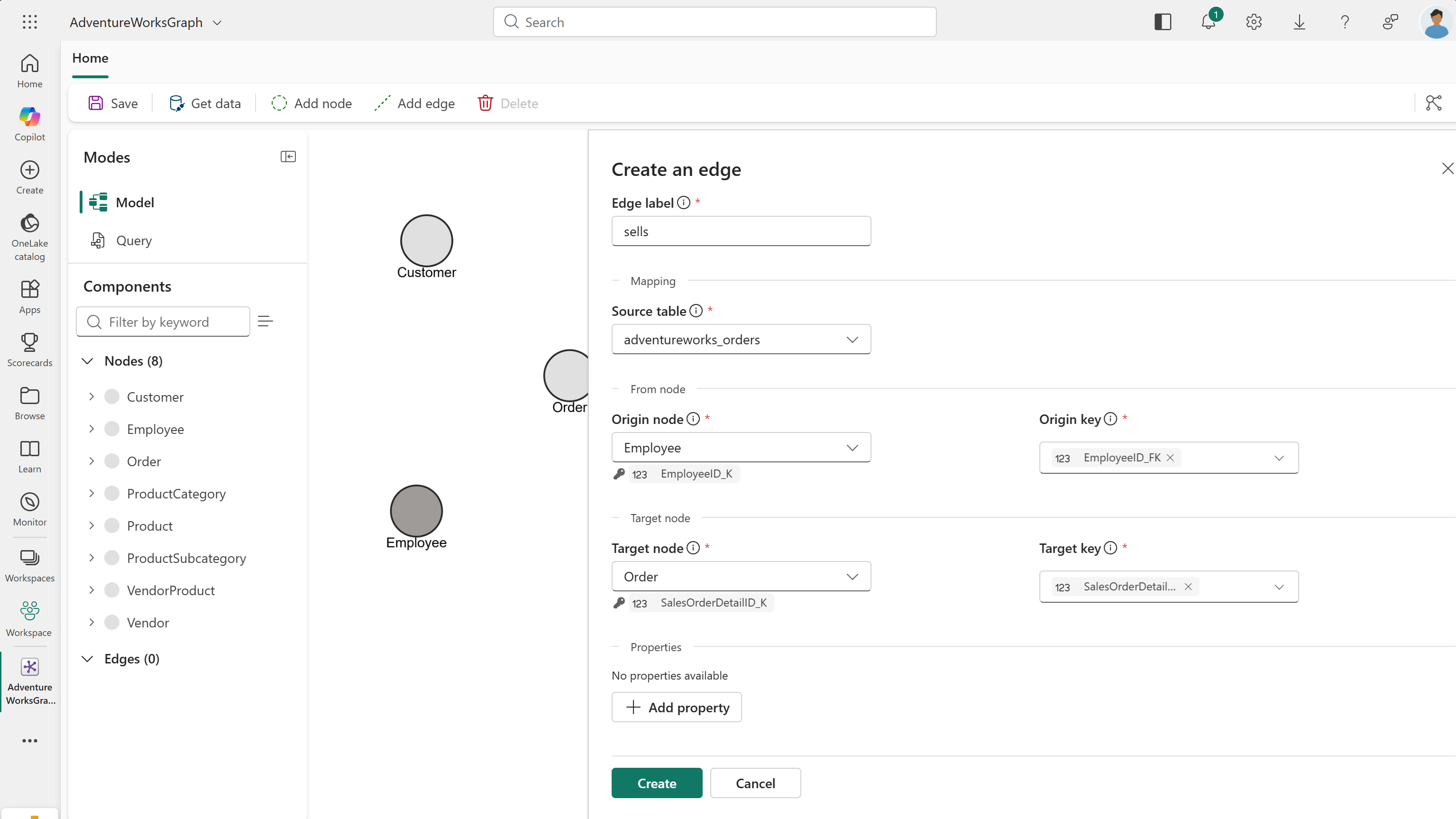
Task: Click the Cancel button
Action: pos(755,783)
